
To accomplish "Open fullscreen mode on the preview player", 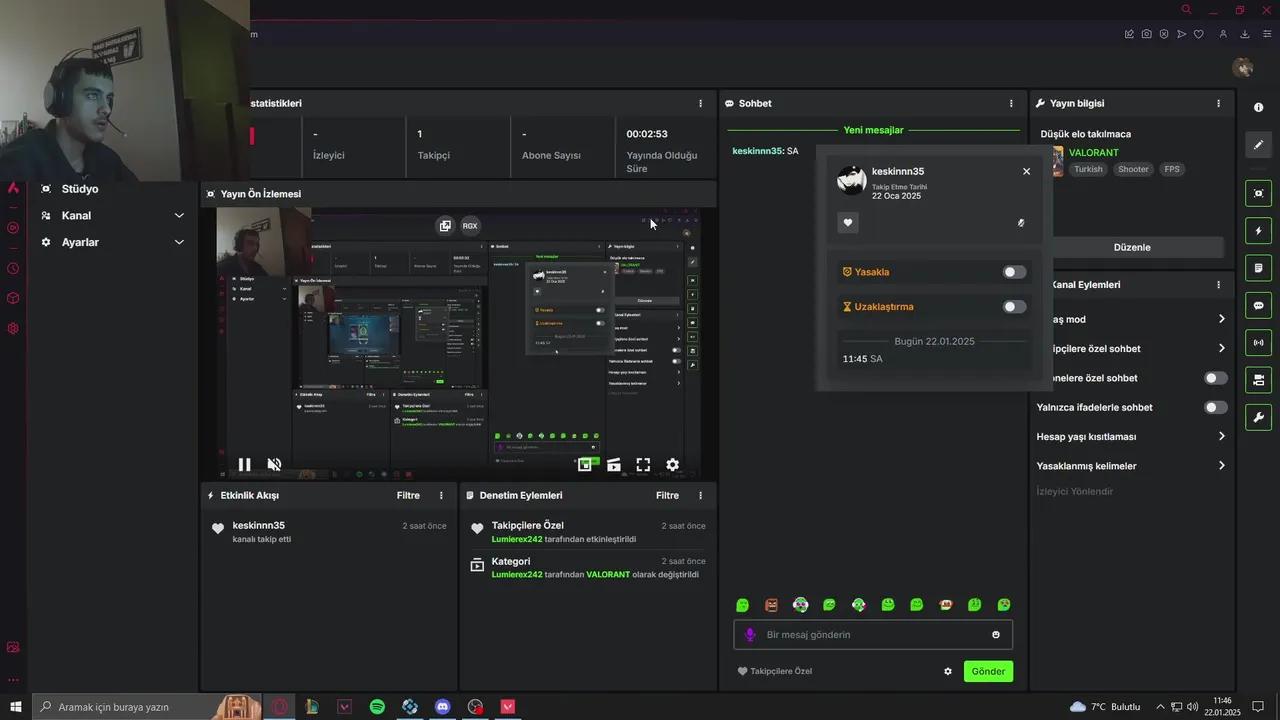I will click(643, 464).
